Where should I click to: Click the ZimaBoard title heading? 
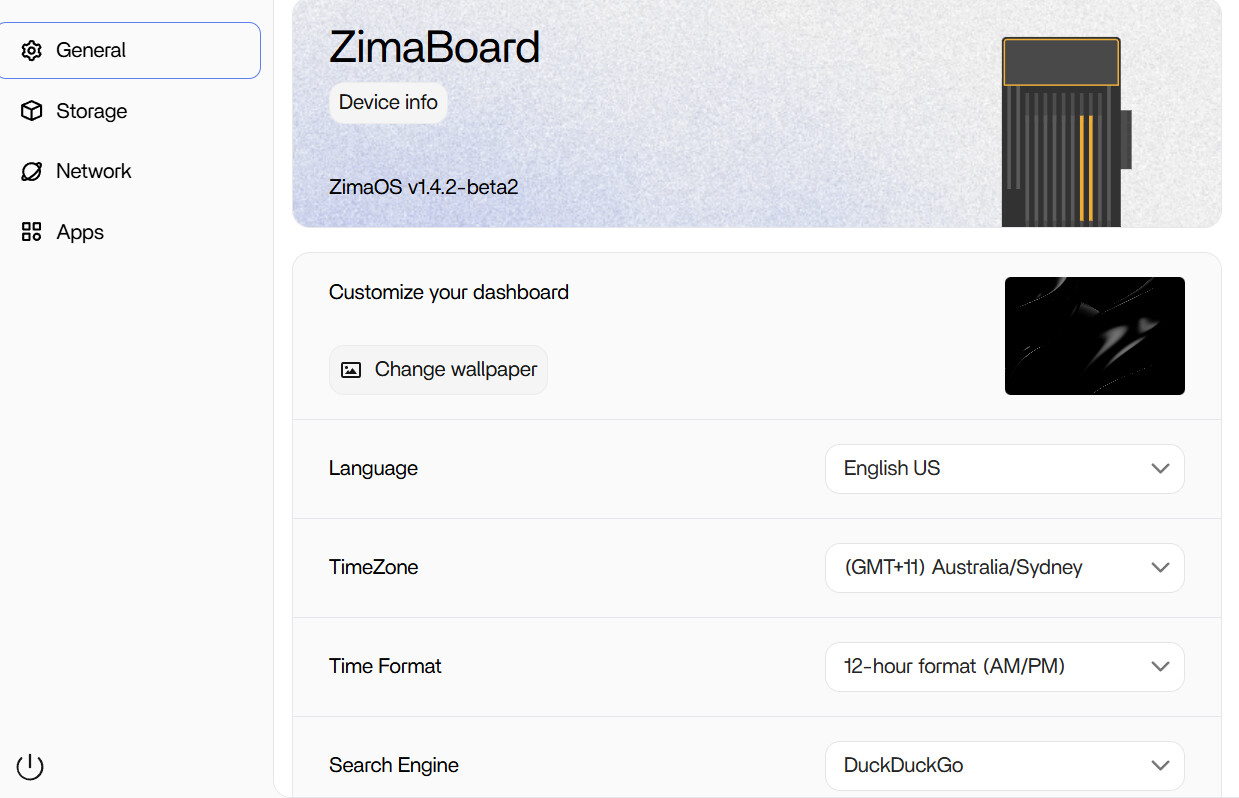pos(434,47)
